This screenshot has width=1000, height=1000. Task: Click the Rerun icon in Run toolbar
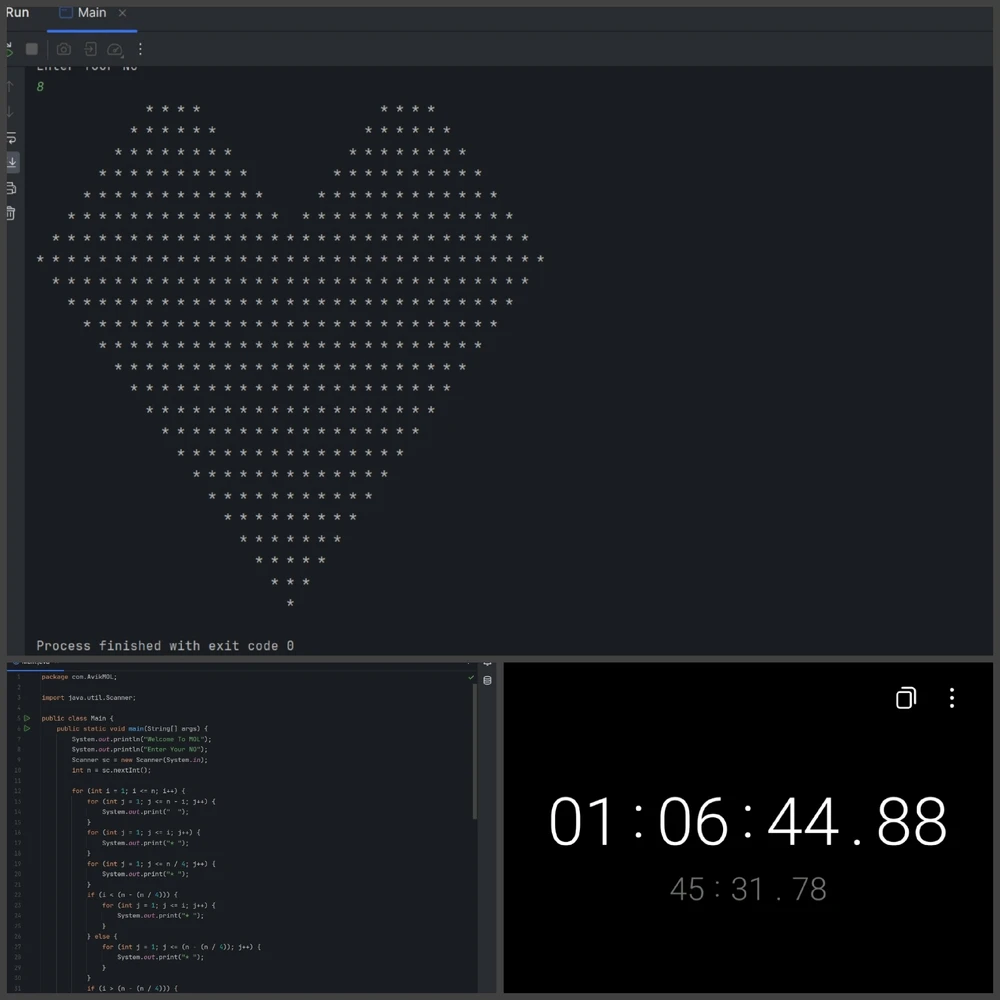tap(8, 49)
